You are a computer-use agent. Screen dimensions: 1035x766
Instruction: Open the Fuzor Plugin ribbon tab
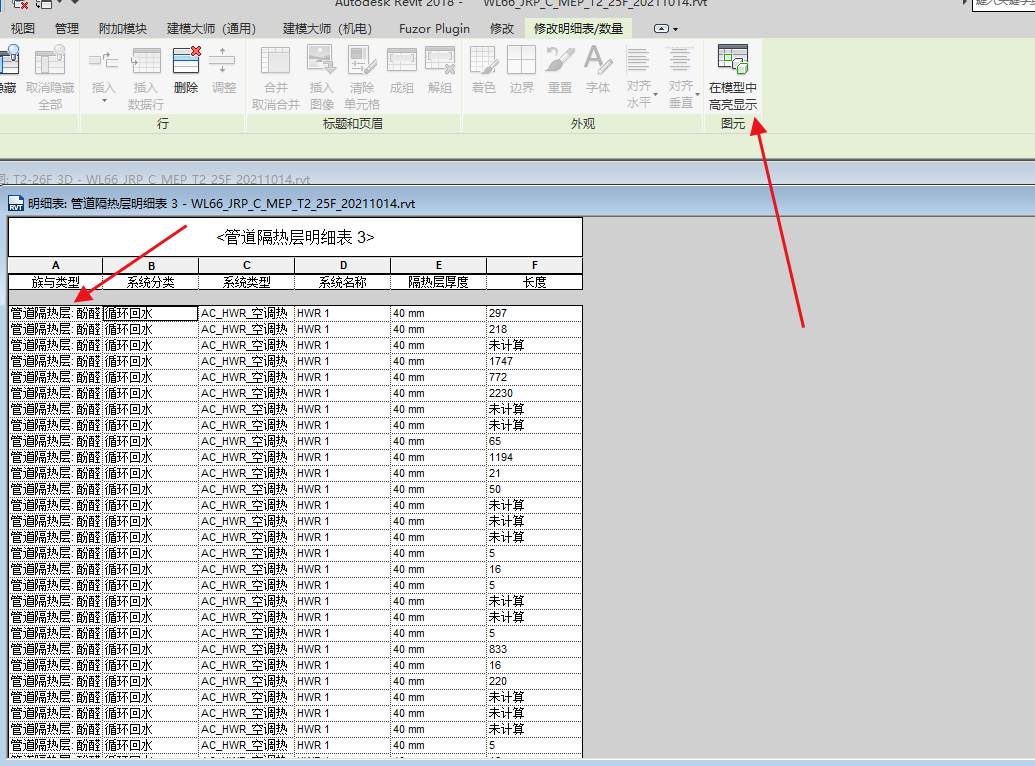434,29
